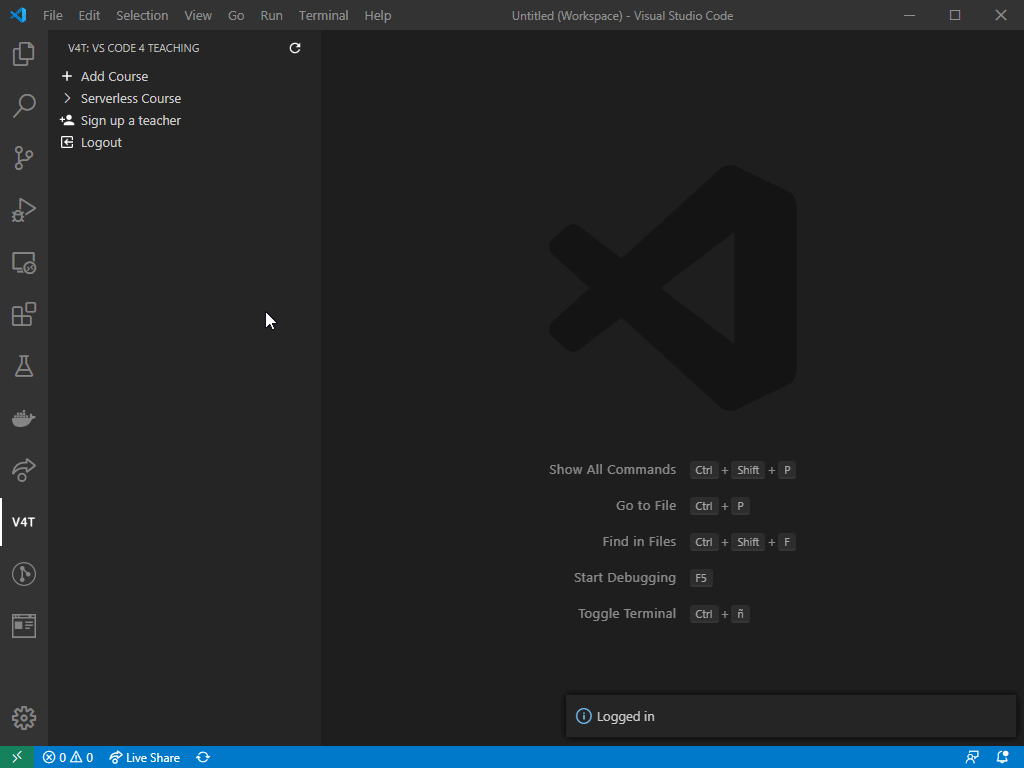Viewport: 1024px width, 768px height.
Task: Refresh the V4T courses view
Action: pos(295,48)
